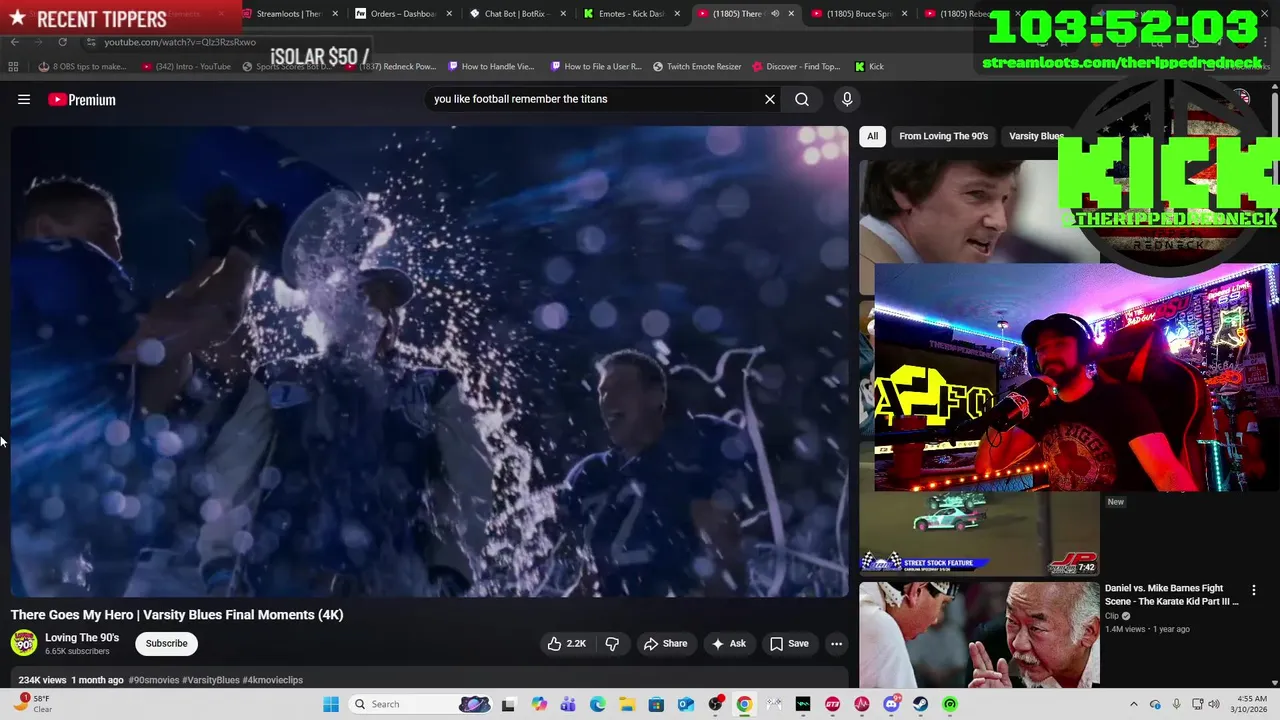Click the #90smovies hashtag link

pos(153,680)
